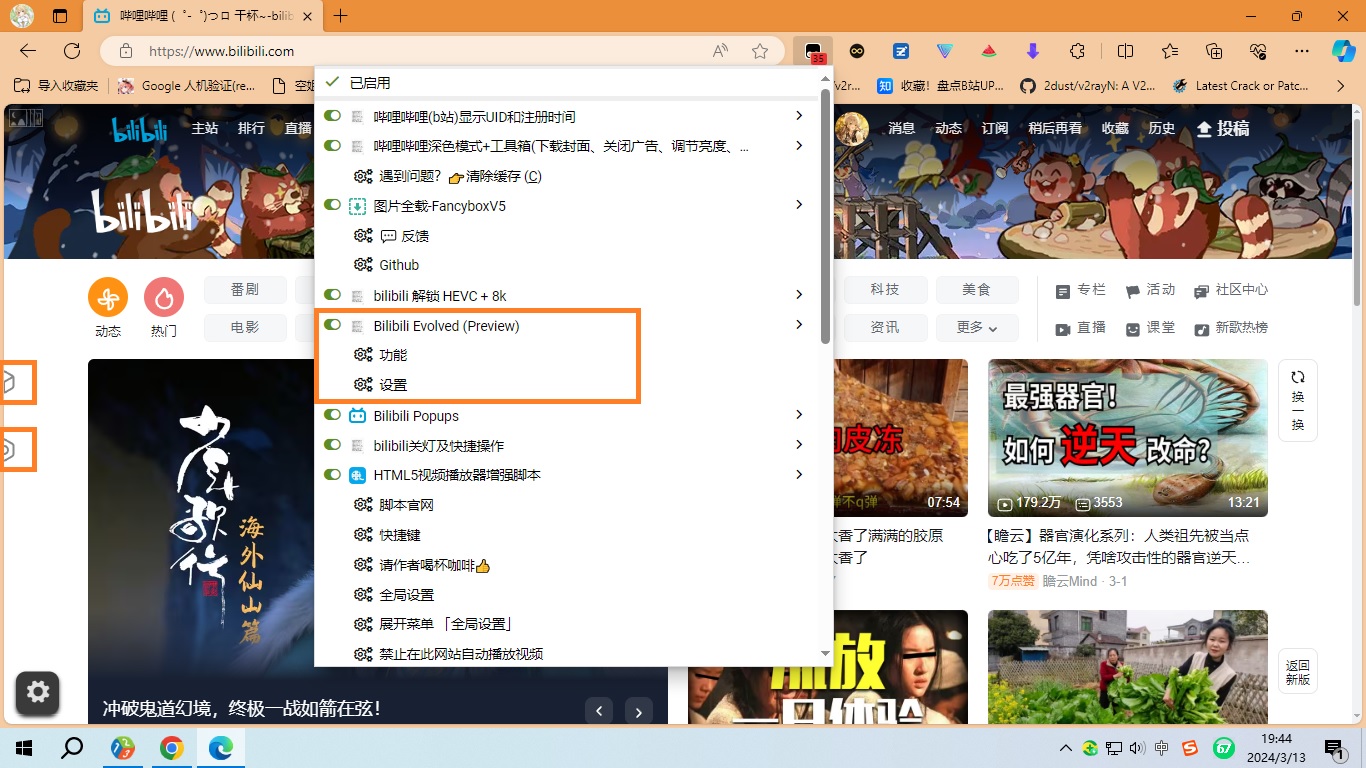Expand the Bilibili Popups submenu arrow
The width and height of the screenshot is (1366, 768).
799,415
